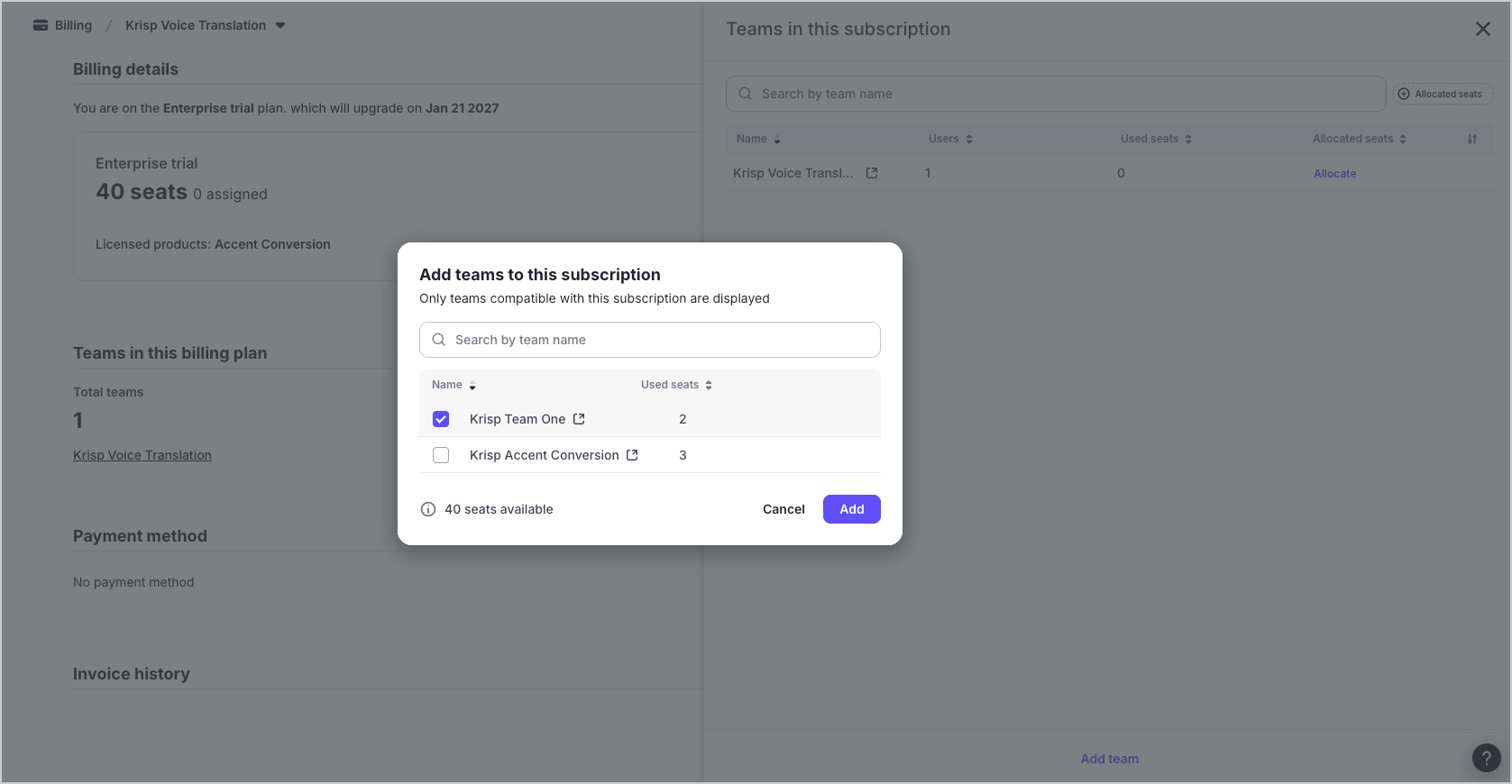Open Krisp Team One external link icon
Viewport: 1512px width, 784px height.
[579, 419]
